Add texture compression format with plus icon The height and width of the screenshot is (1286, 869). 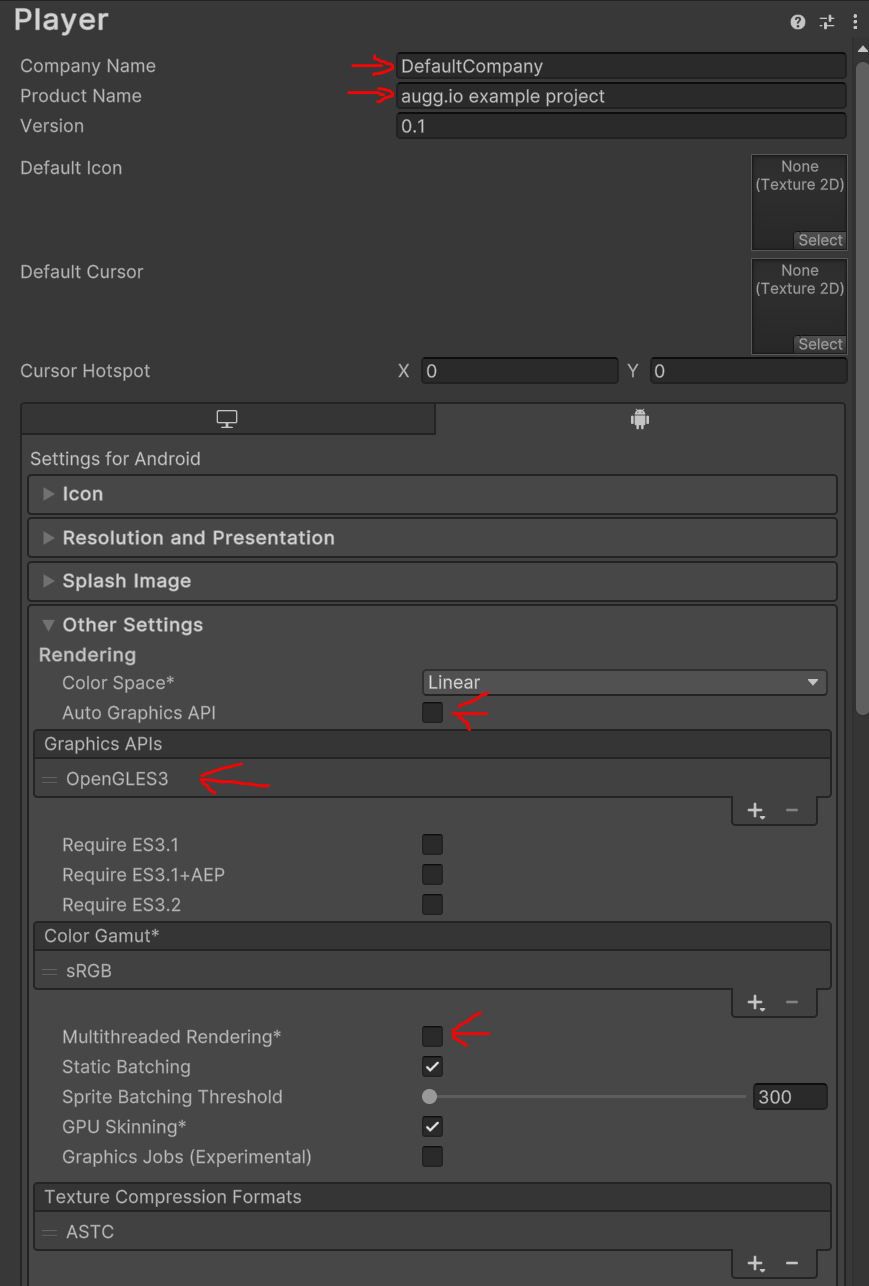pyautogui.click(x=756, y=1263)
